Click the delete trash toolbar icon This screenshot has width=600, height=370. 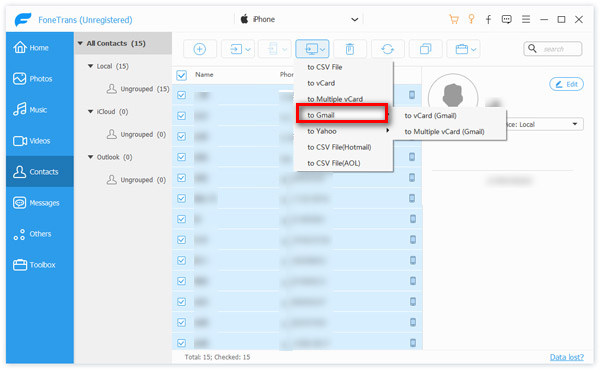point(350,49)
